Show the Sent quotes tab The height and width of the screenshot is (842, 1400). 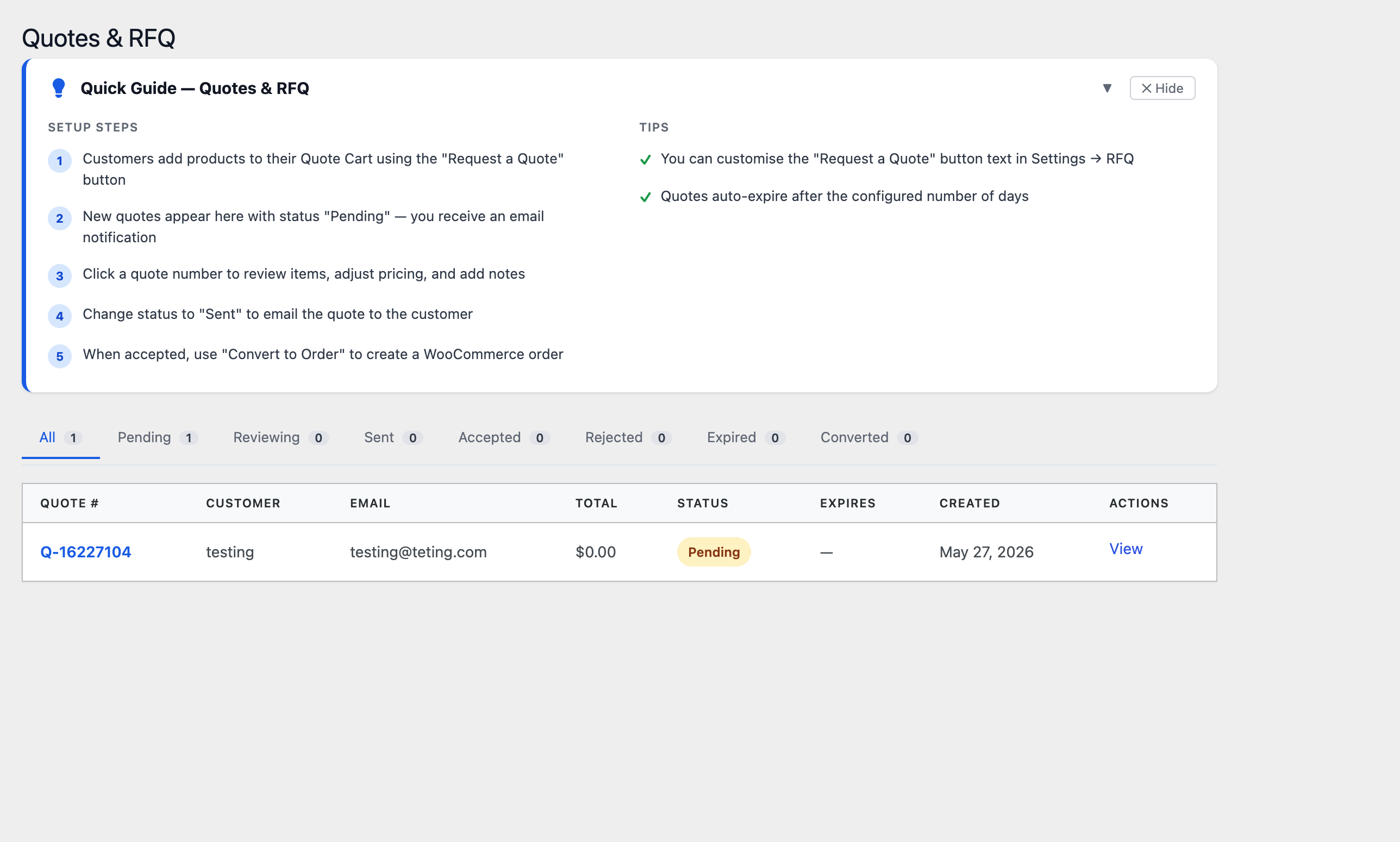(x=393, y=437)
